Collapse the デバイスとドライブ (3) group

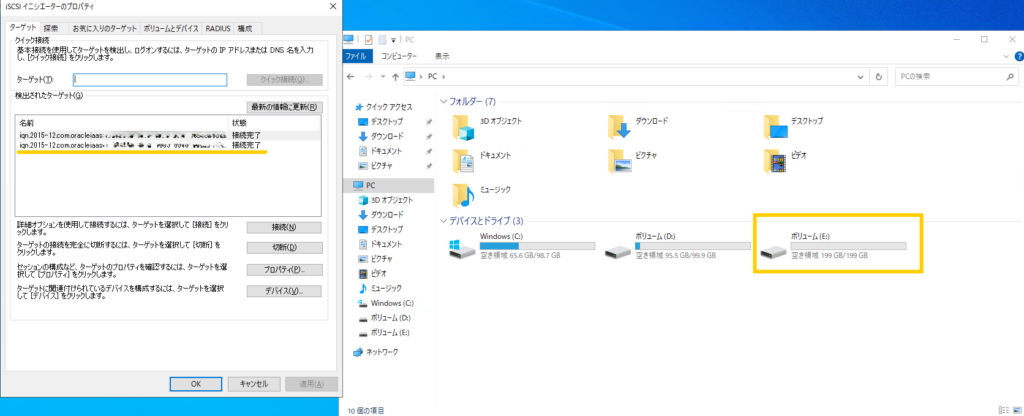(x=444, y=220)
